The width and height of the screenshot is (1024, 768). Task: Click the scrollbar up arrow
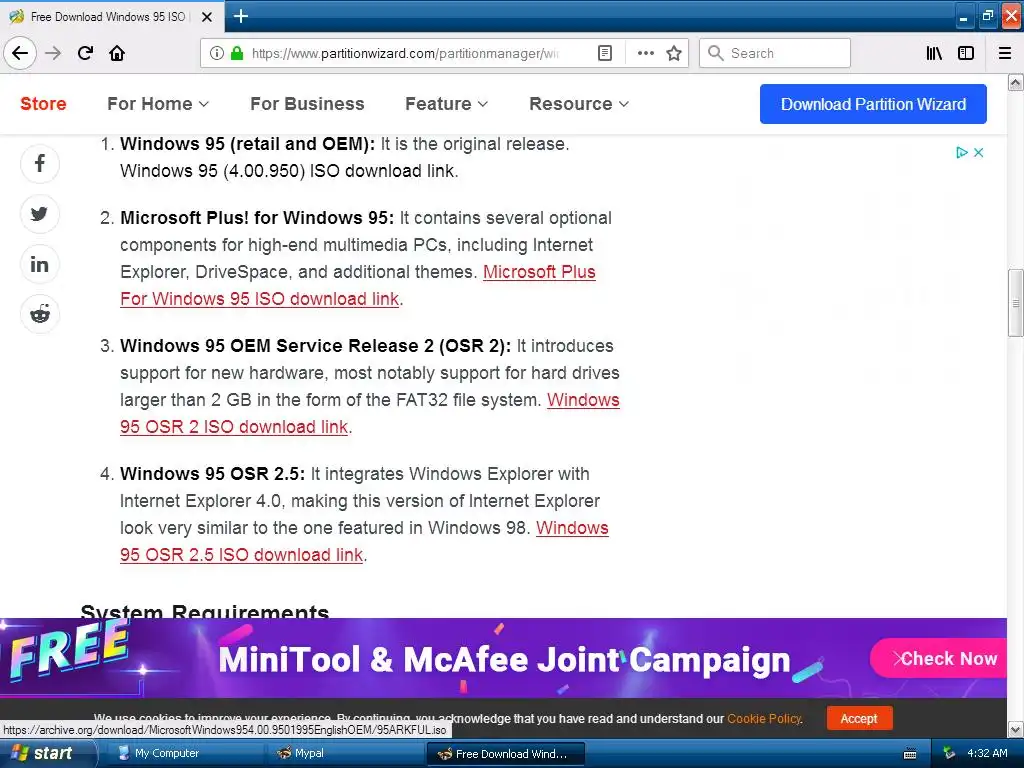click(x=1016, y=82)
